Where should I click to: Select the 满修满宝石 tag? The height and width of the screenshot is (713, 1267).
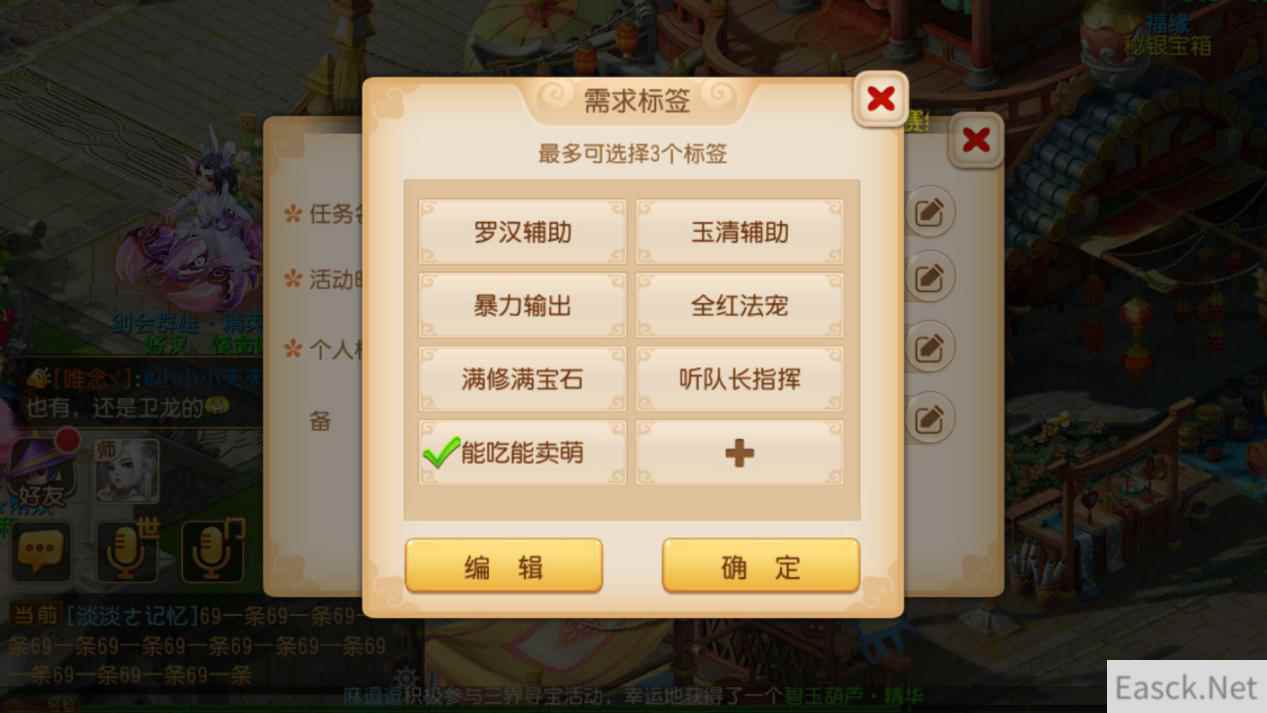pos(522,380)
